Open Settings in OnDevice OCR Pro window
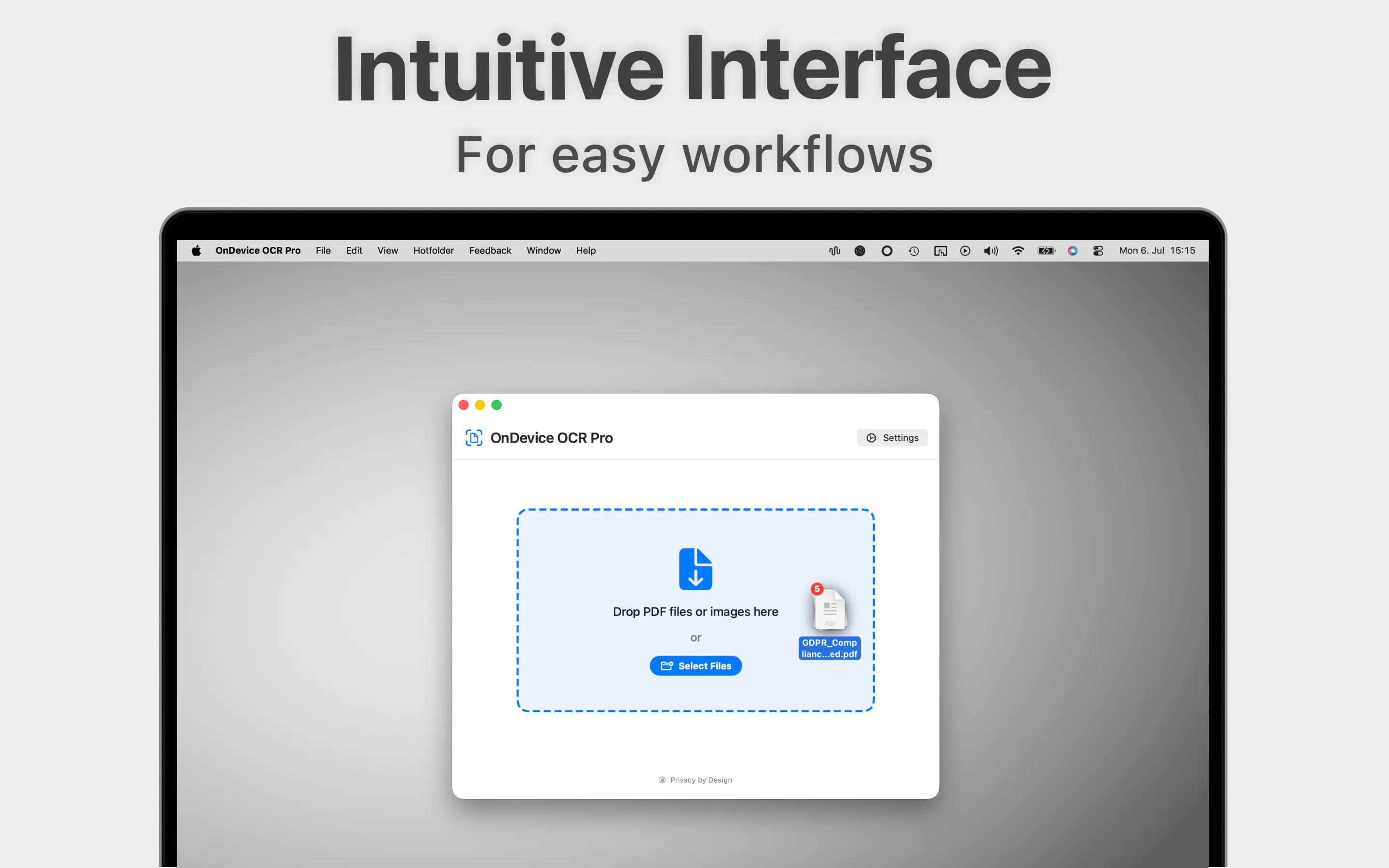Screen dimensions: 1389x868 [x=892, y=438]
